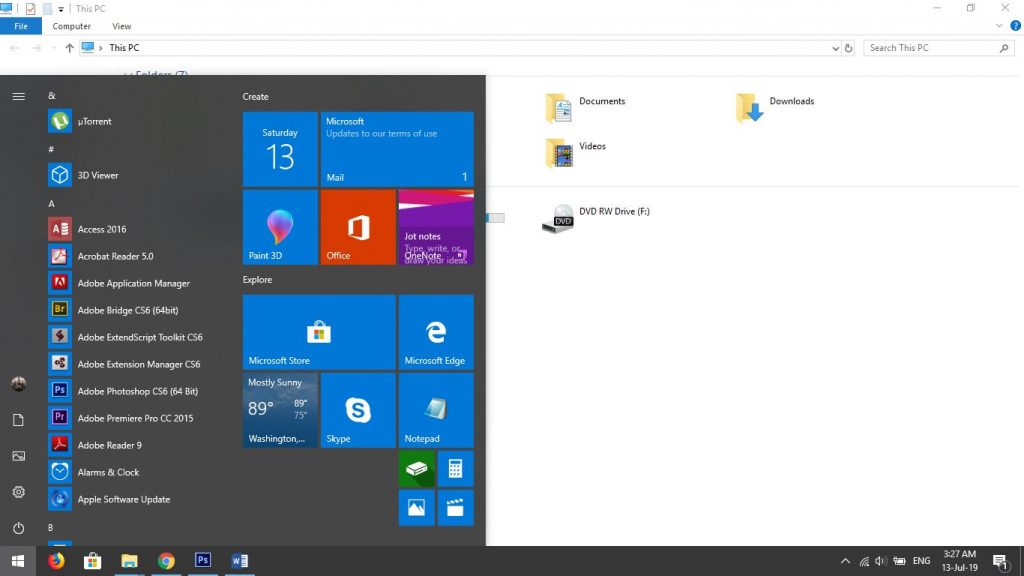Expand the File Explorer ribbon chevron
1024x576 pixels.
[x=999, y=26]
